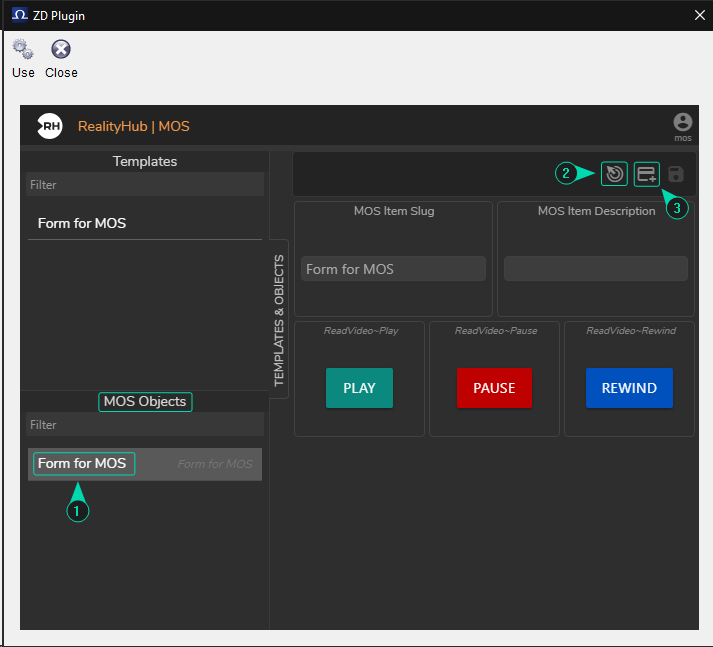Select Form for MOS in MOS Objects list
Screen dimensions: 713x647
pos(83,464)
